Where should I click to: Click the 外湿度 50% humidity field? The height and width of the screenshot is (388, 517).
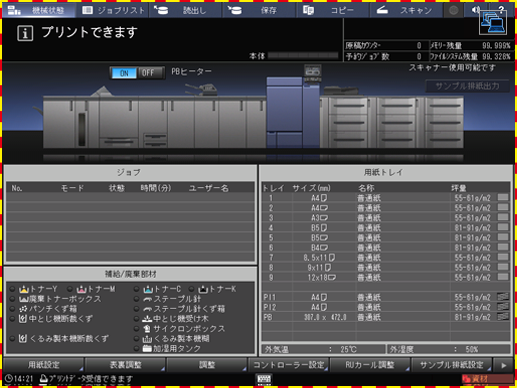coord(448,349)
